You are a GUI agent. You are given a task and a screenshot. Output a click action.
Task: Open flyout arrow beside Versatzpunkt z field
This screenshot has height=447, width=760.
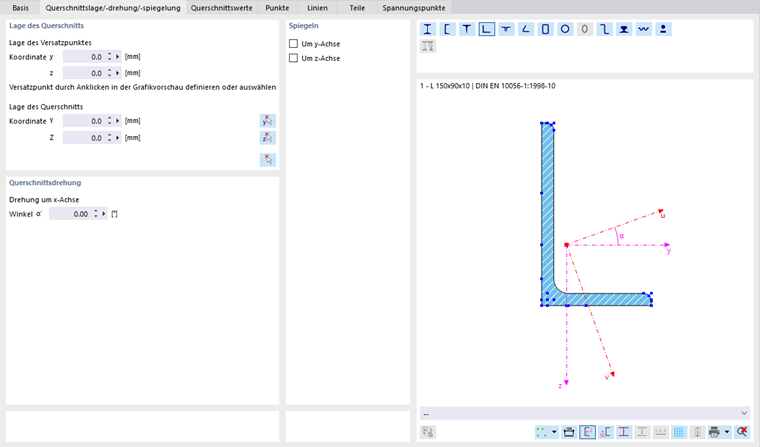point(117,73)
